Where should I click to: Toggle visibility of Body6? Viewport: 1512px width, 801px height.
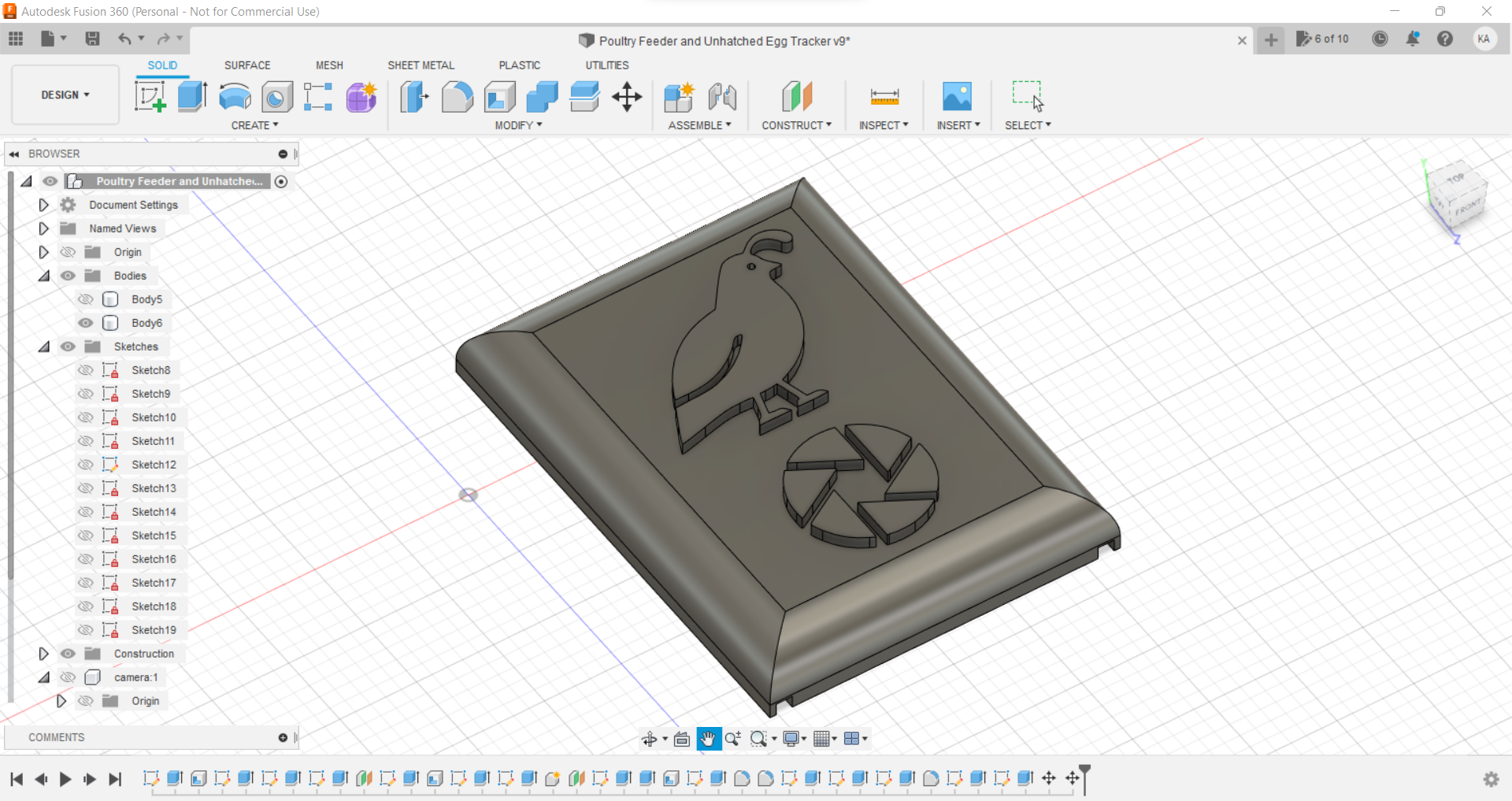(86, 323)
